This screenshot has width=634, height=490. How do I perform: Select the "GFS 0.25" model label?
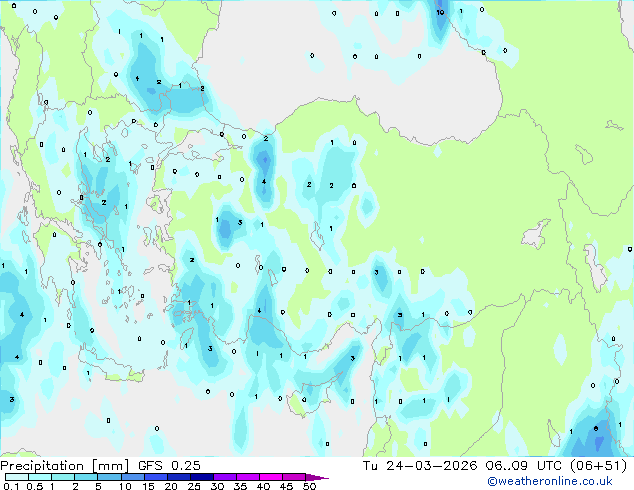(169, 466)
